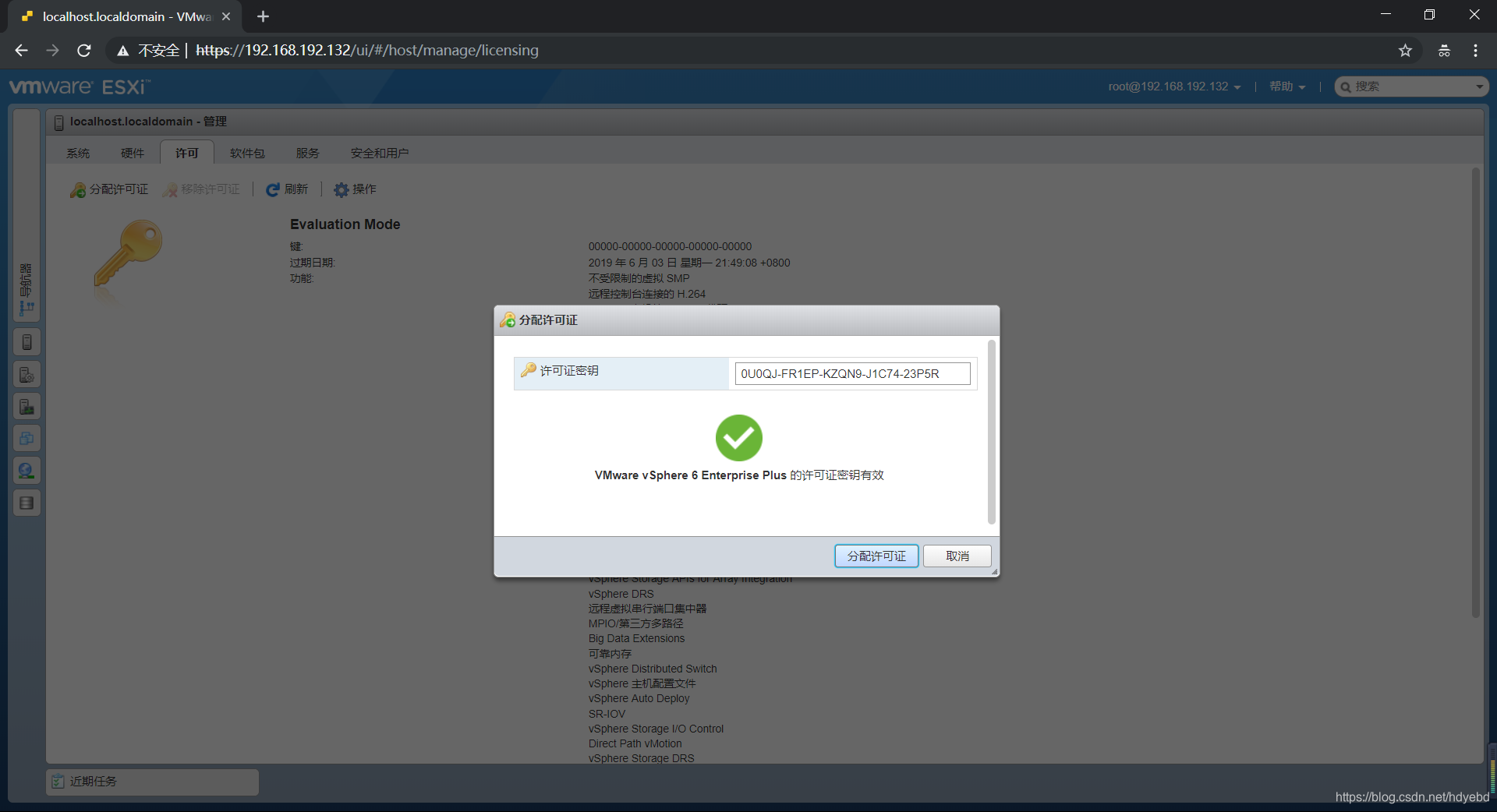Switch to the 硬件 tab
Screen dimensions: 1497x812
[x=133, y=153]
